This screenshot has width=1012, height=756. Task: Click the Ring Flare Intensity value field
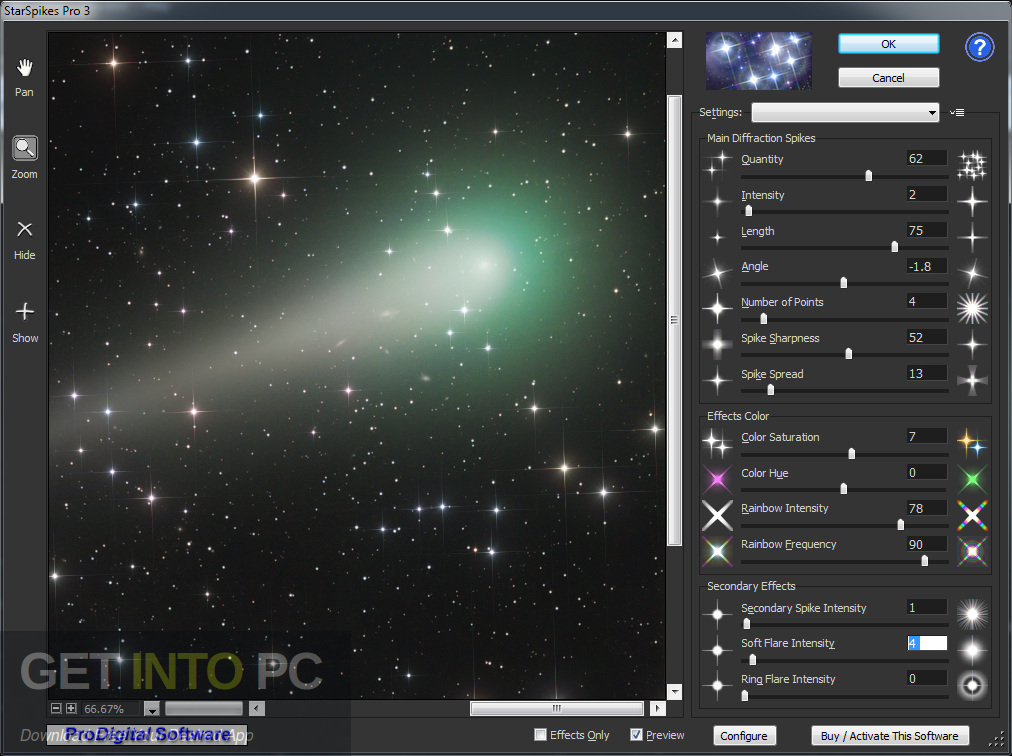point(927,679)
